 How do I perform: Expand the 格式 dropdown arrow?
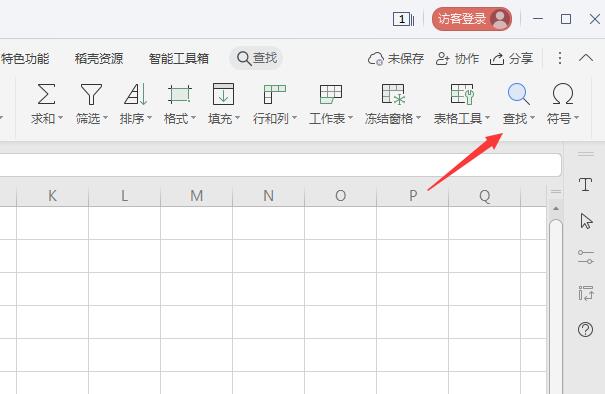coord(193,117)
